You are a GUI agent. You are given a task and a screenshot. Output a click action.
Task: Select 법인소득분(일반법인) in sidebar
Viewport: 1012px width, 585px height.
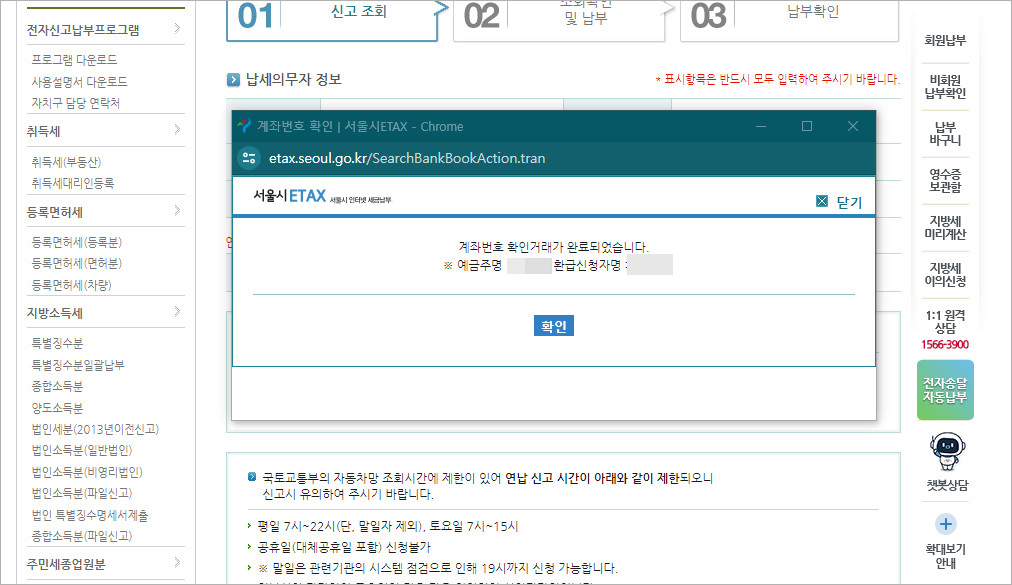coord(82,451)
